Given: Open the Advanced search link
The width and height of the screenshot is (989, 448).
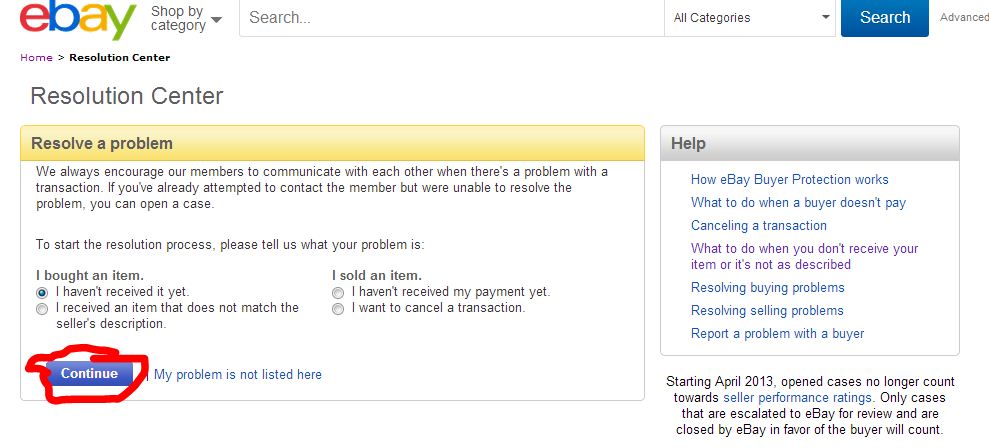Looking at the screenshot, I should coord(964,17).
